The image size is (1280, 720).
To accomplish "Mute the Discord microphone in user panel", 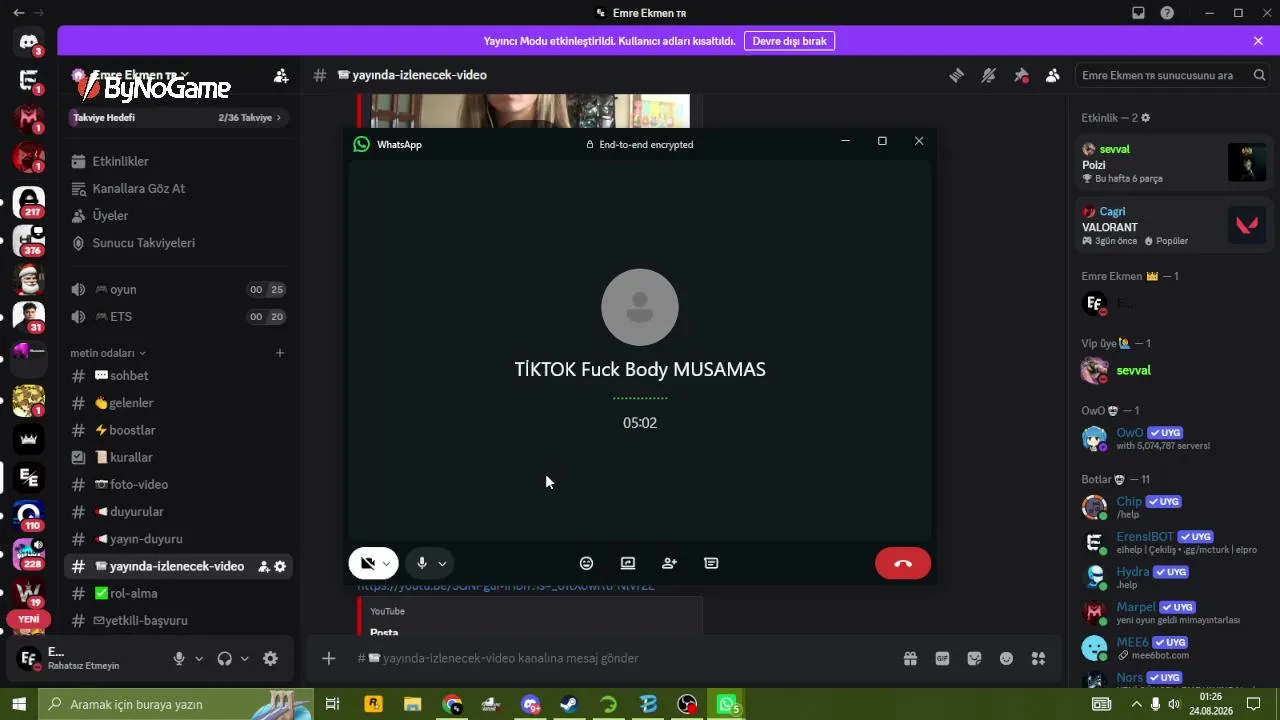I will point(179,658).
